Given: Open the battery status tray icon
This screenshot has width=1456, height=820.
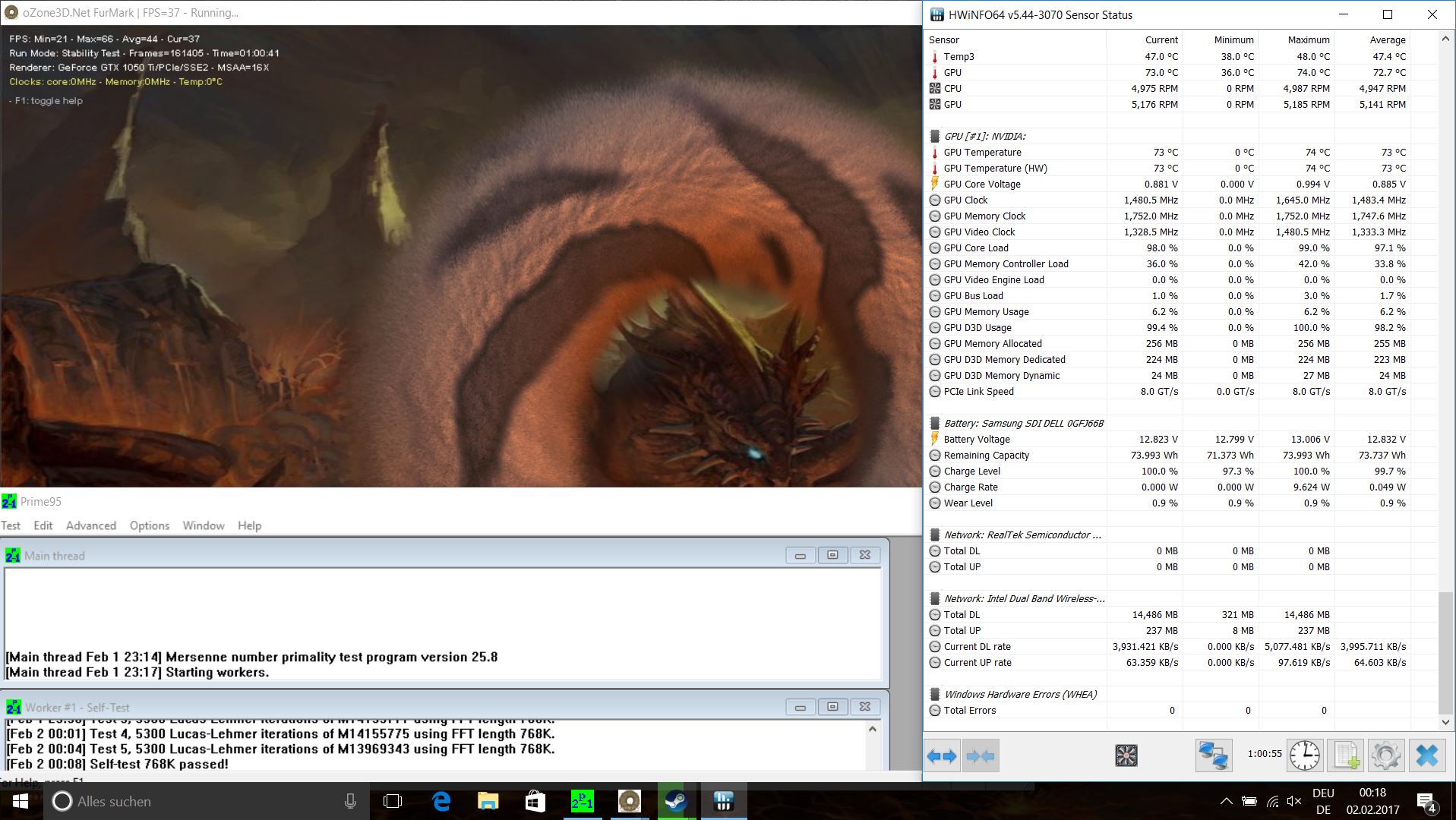Looking at the screenshot, I should [x=1249, y=801].
